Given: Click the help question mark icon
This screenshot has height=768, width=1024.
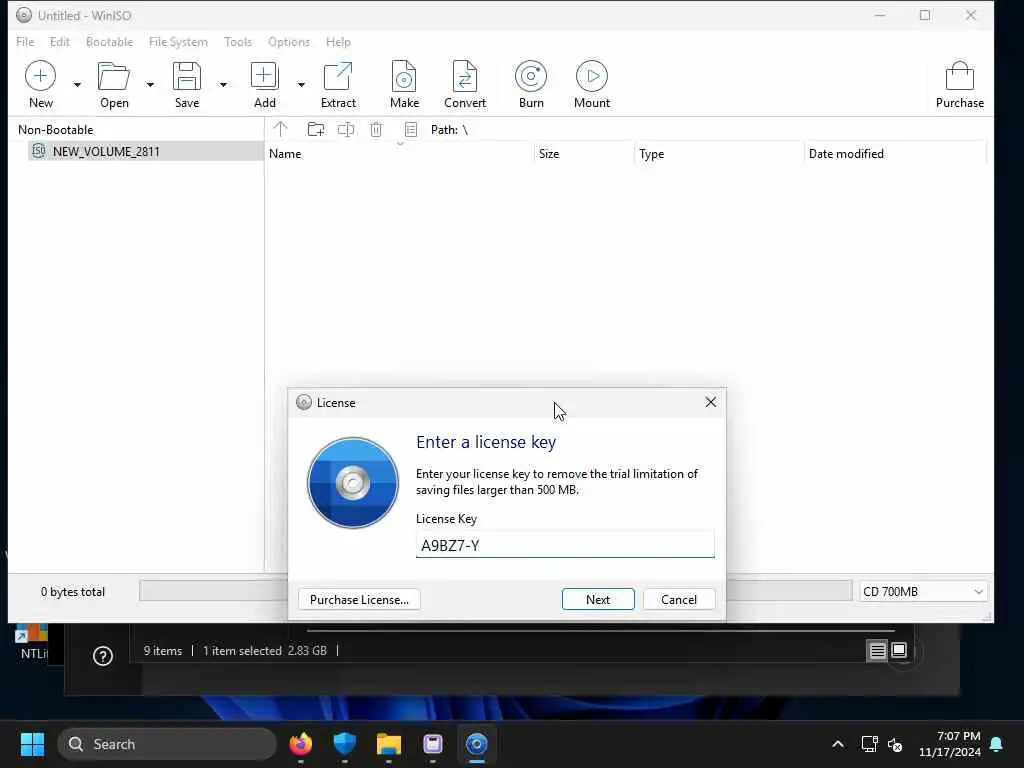Looking at the screenshot, I should pyautogui.click(x=103, y=656).
